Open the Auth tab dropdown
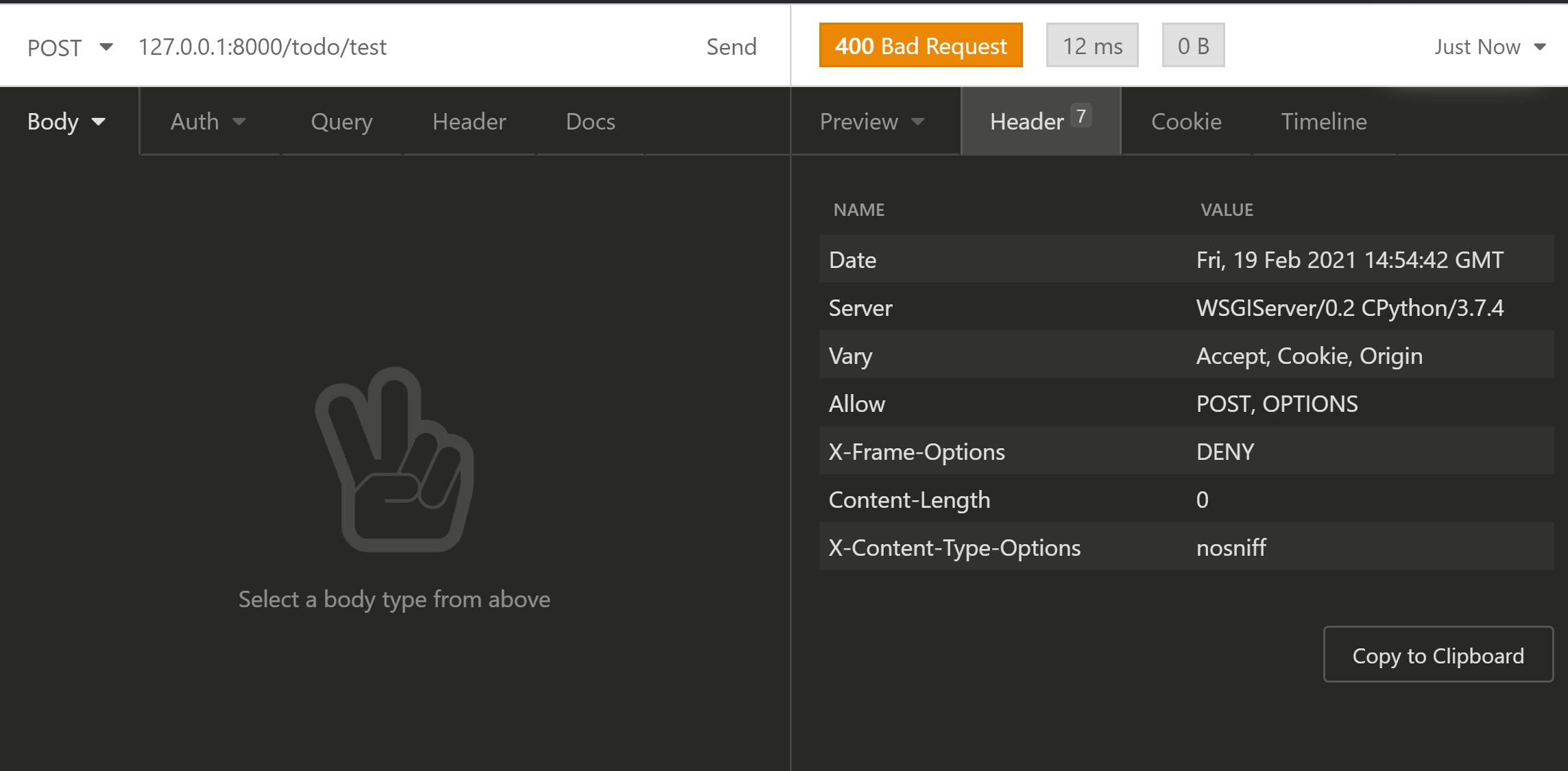Viewport: 1568px width, 771px height. pyautogui.click(x=208, y=122)
